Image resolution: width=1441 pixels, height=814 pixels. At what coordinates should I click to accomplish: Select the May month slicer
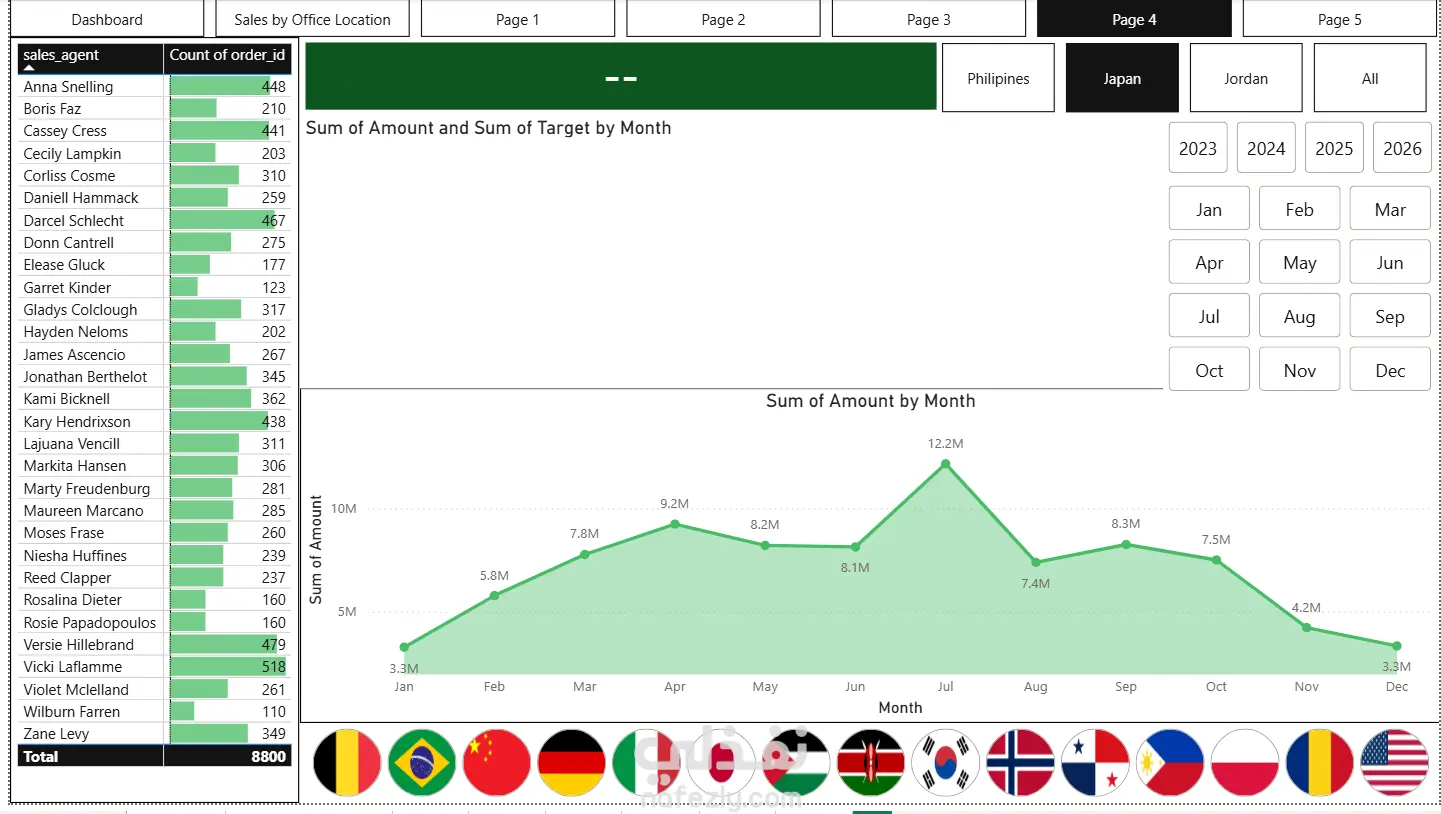1300,262
